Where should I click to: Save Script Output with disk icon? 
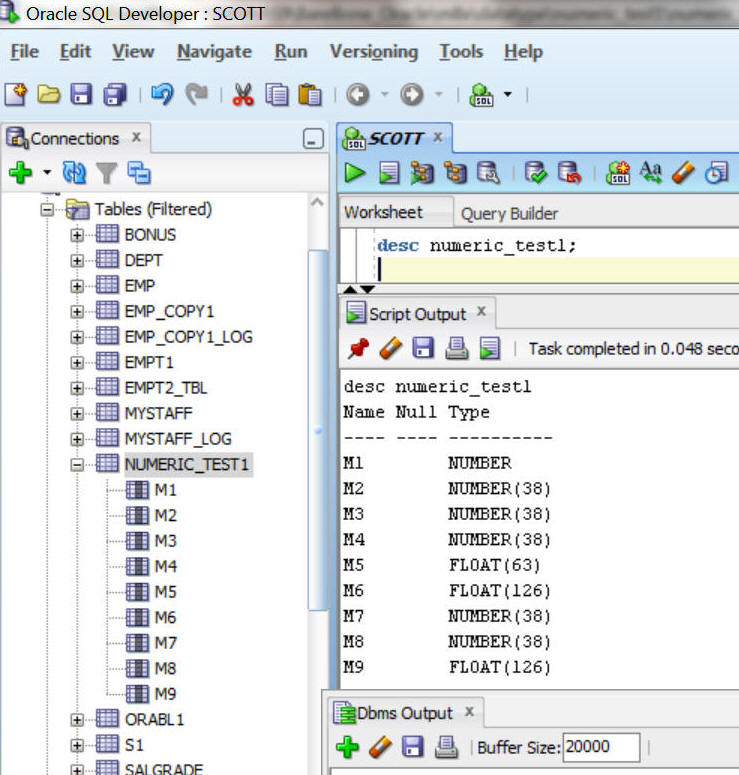(x=423, y=348)
